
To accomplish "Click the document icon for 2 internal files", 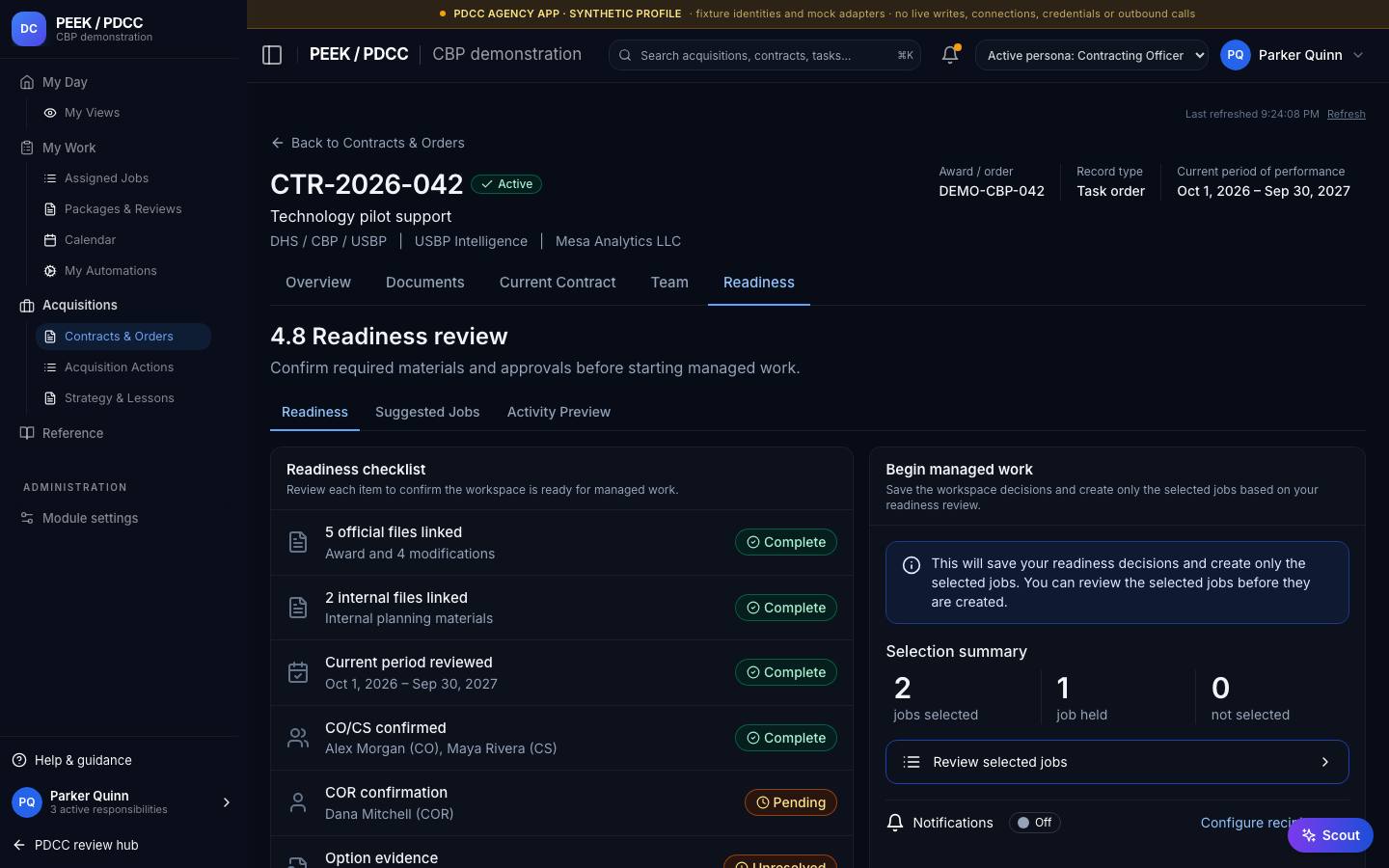I will click(298, 608).
